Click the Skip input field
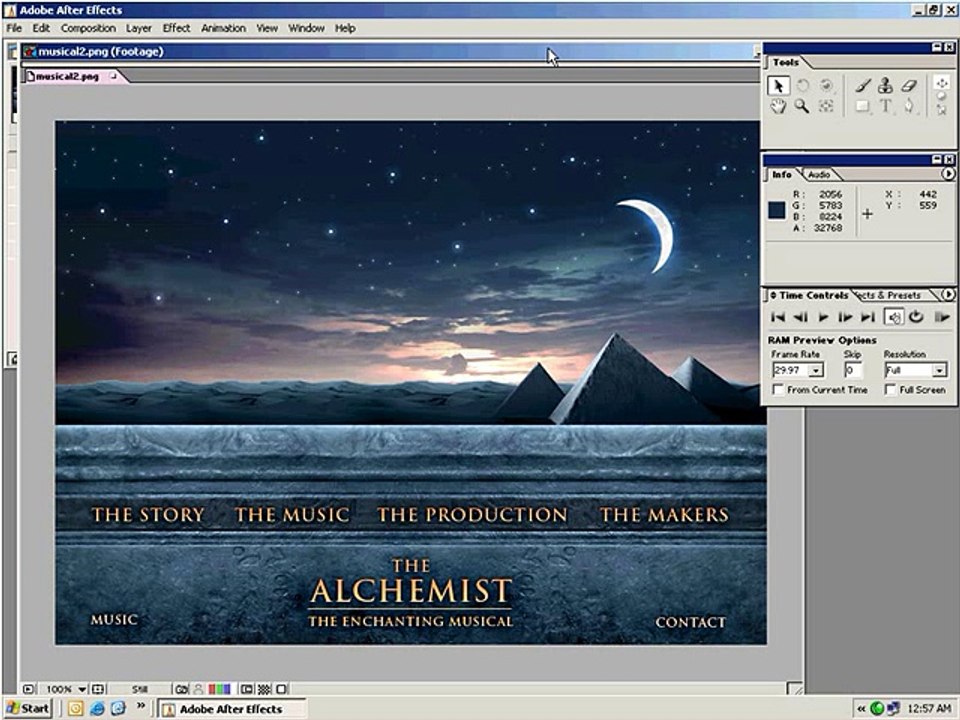This screenshot has height=720, width=960. click(x=853, y=370)
